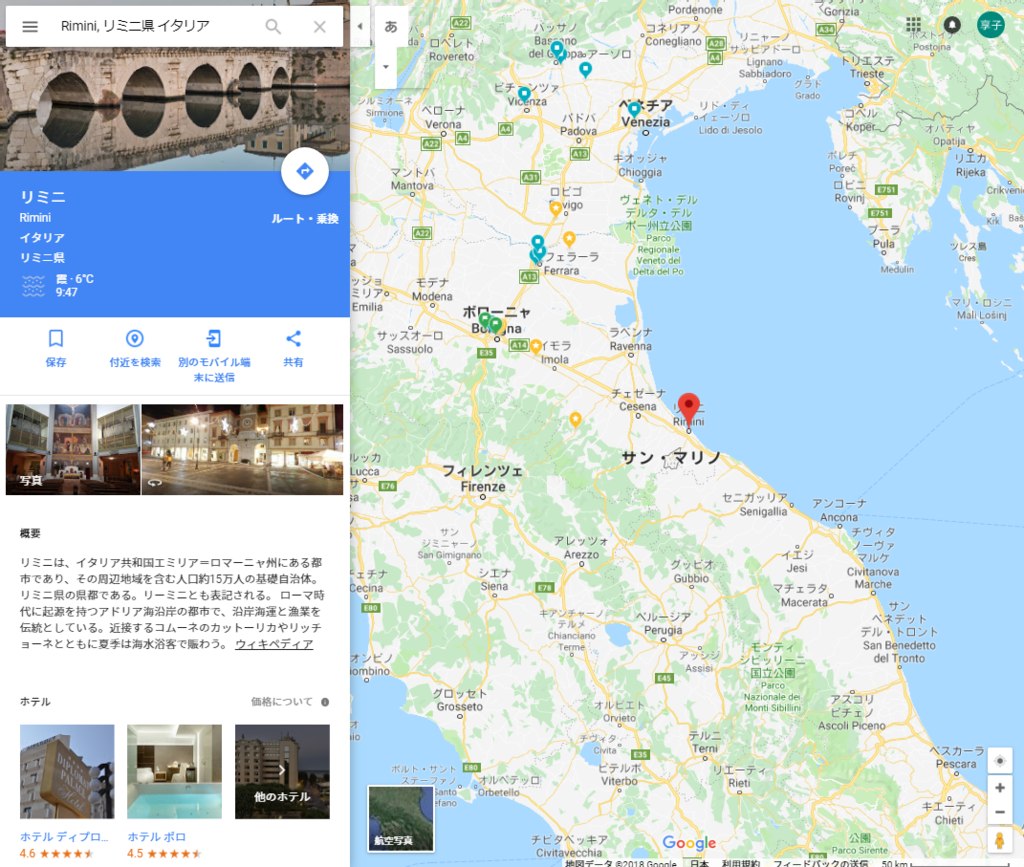Click 他のホテル more hotels tile

click(282, 771)
